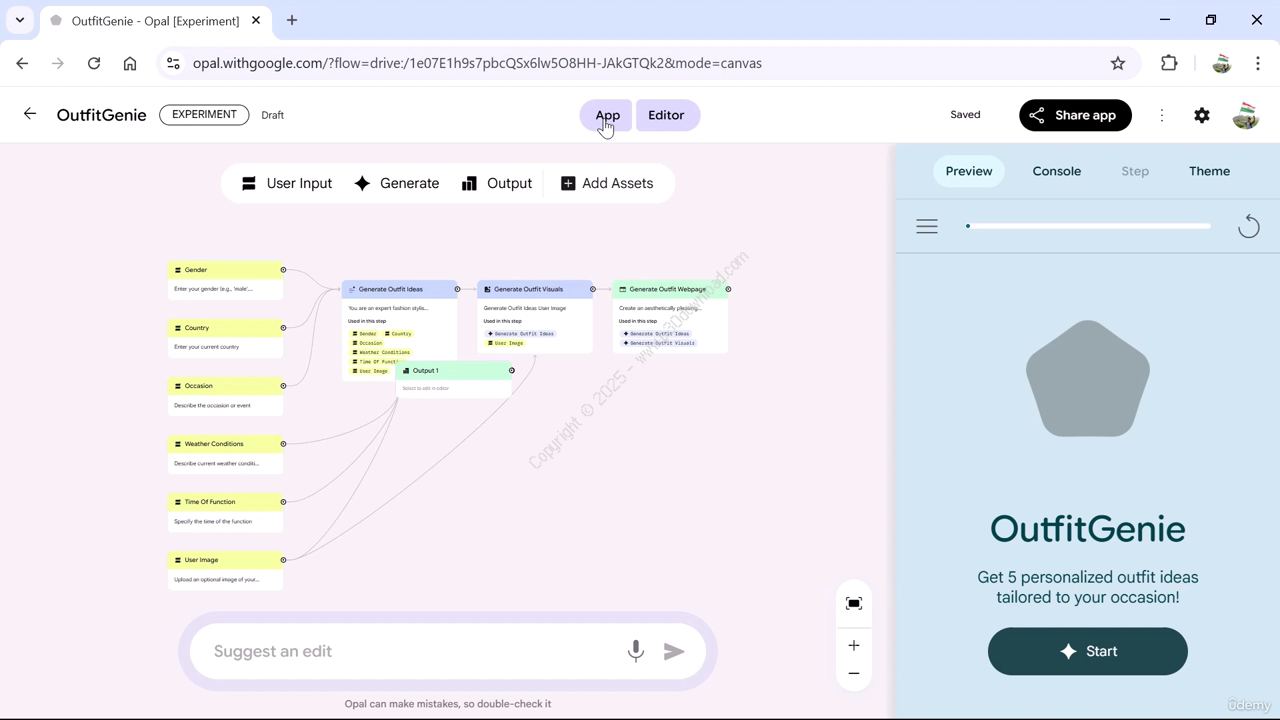
Task: Go back using the OutfitGenie back arrow
Action: click(x=30, y=114)
